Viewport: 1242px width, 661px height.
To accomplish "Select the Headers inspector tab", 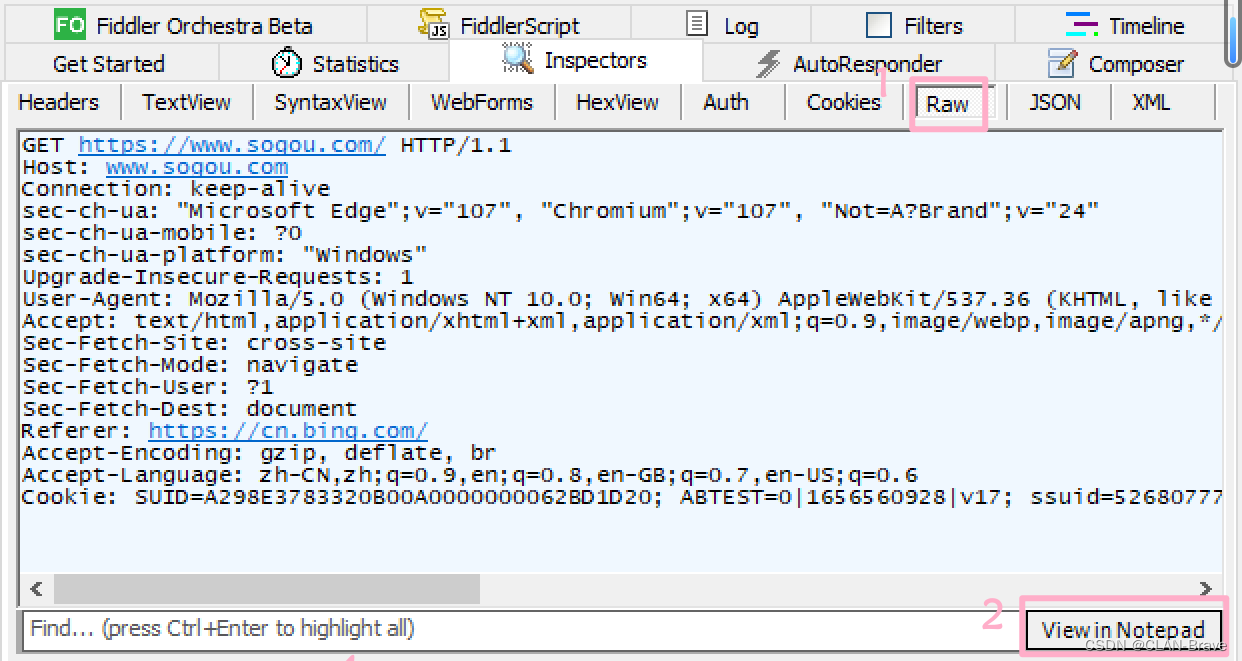I will (x=59, y=102).
